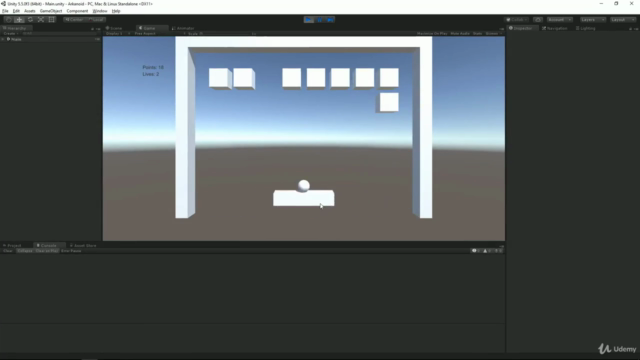
Task: Toggle console info messages filter
Action: [476, 251]
